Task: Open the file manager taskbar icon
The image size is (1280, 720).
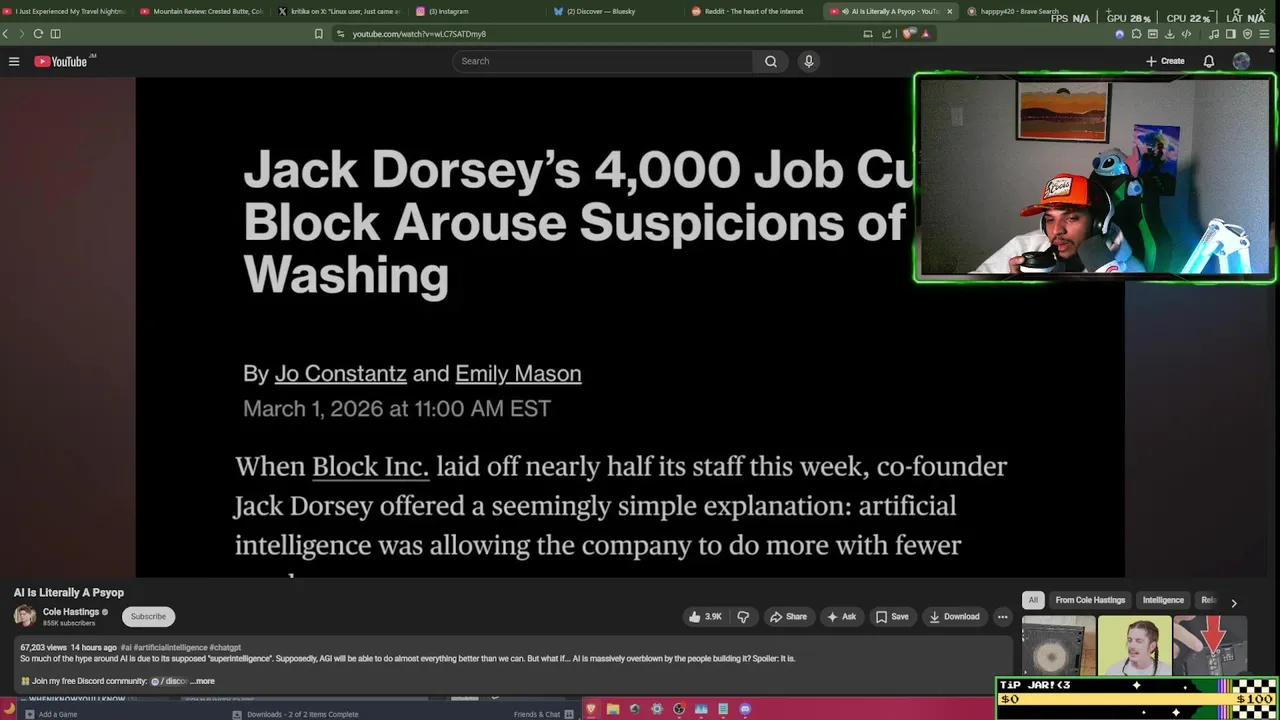Action: pos(613,709)
